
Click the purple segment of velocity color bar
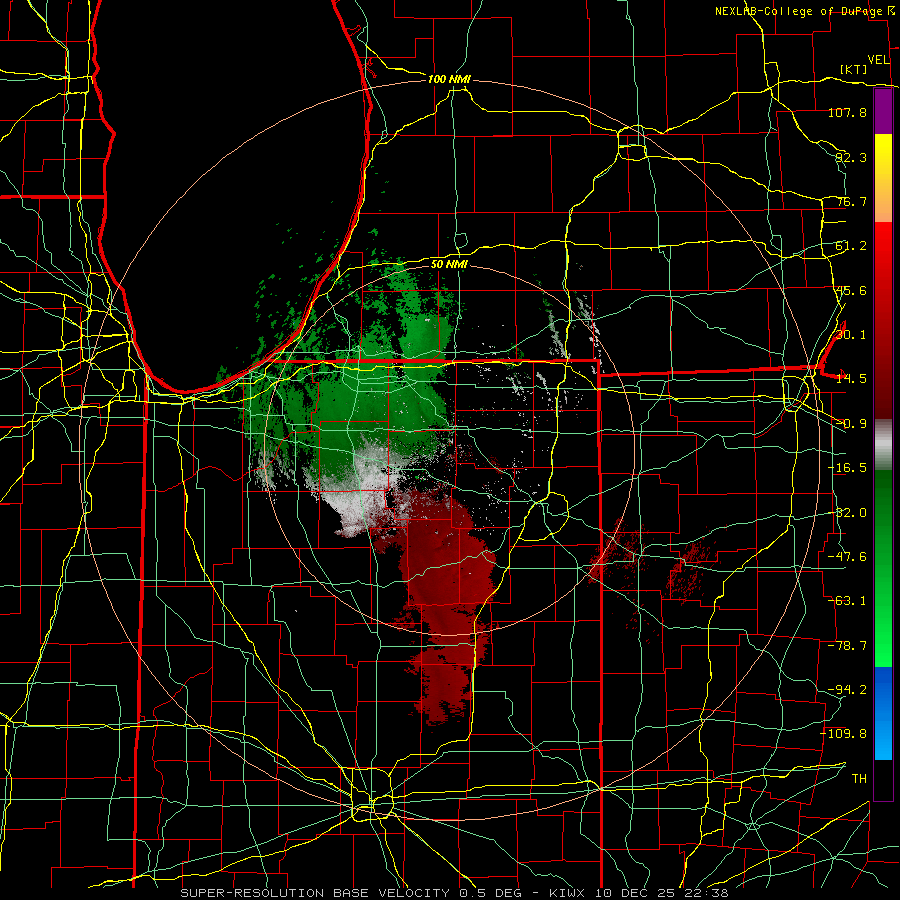click(x=883, y=111)
